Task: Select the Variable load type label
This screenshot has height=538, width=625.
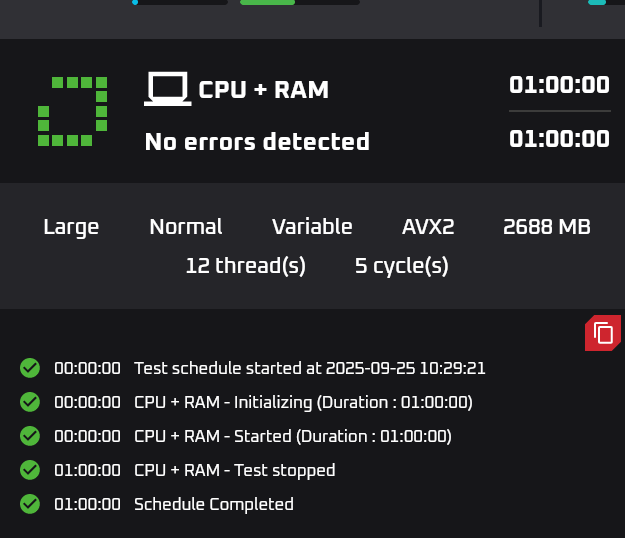Action: 312,227
